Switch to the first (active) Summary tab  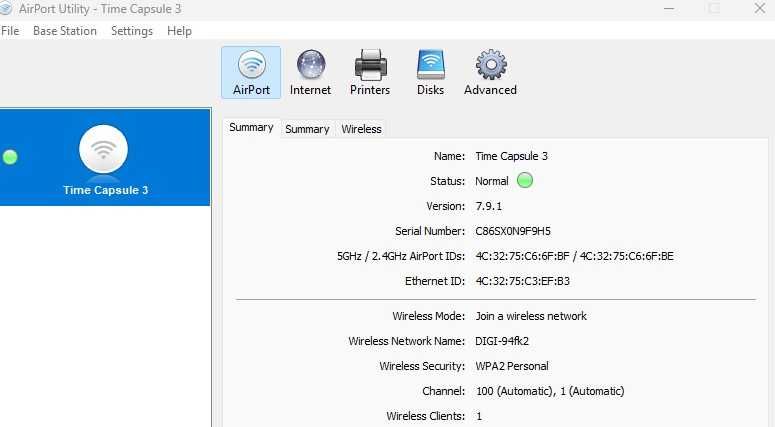tap(251, 128)
